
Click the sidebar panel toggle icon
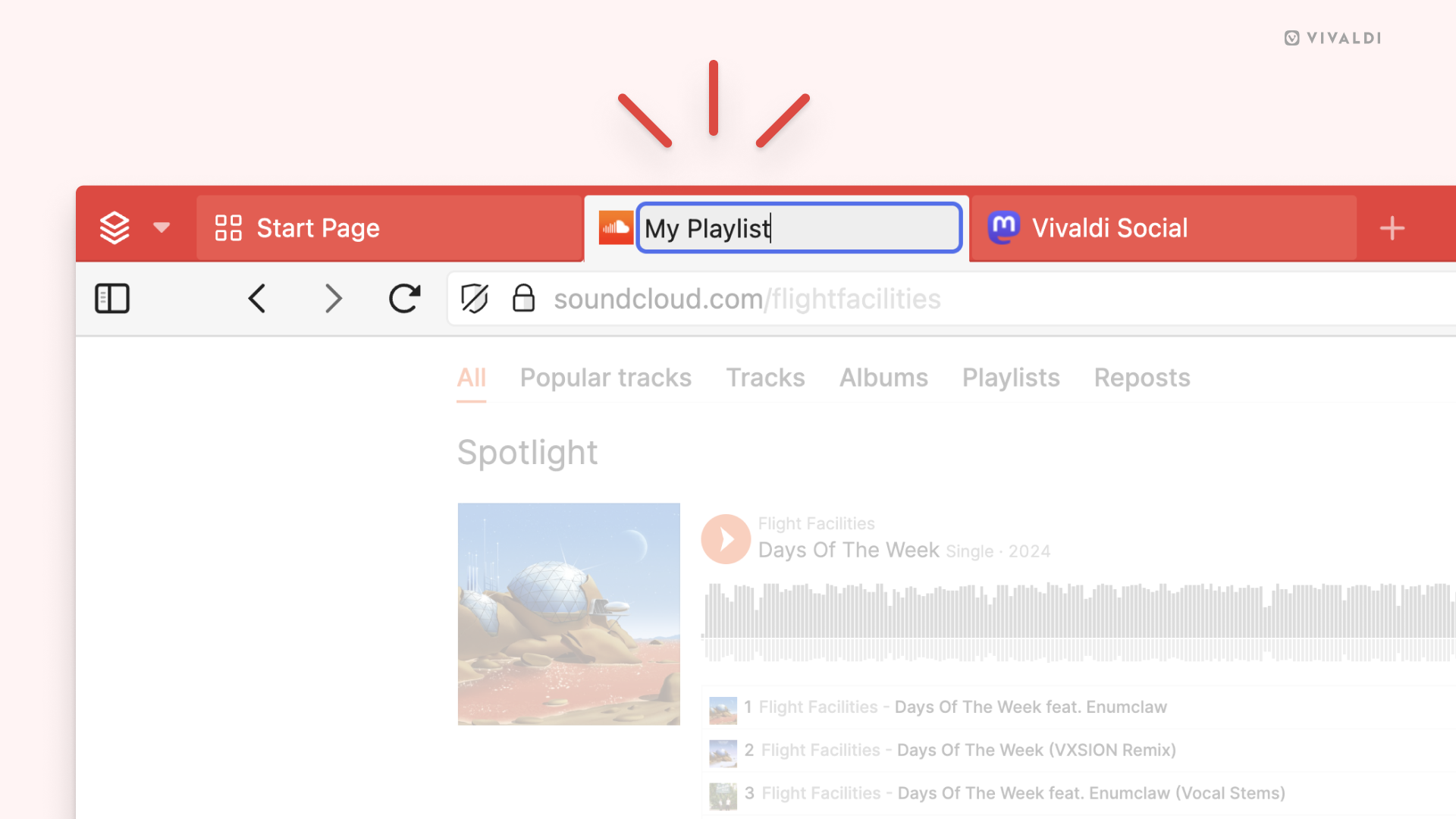click(111, 298)
